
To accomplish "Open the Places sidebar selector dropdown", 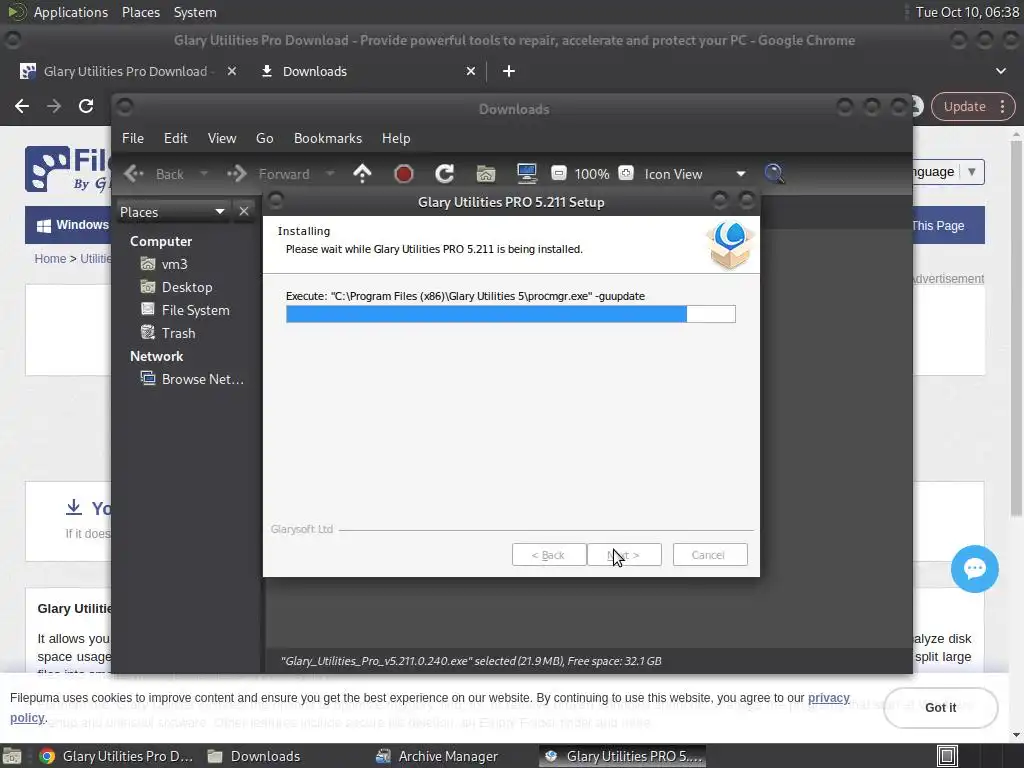I will [x=172, y=212].
